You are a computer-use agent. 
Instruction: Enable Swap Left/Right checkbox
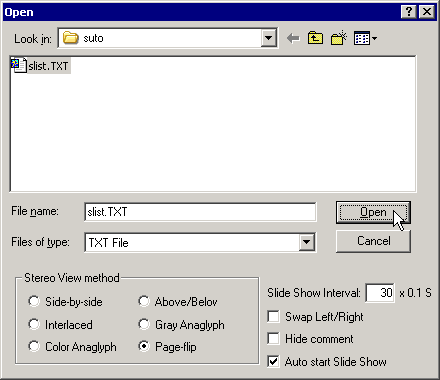(x=273, y=317)
